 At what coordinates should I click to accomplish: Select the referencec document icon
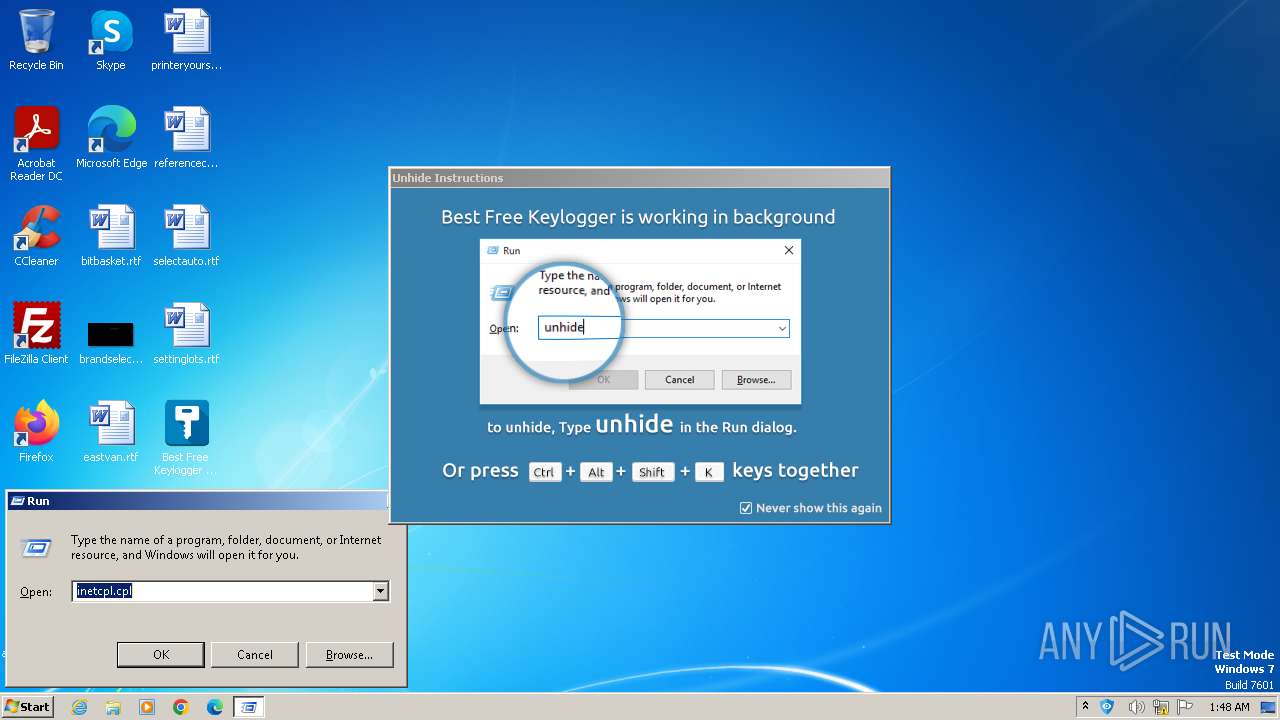pyautogui.click(x=186, y=138)
